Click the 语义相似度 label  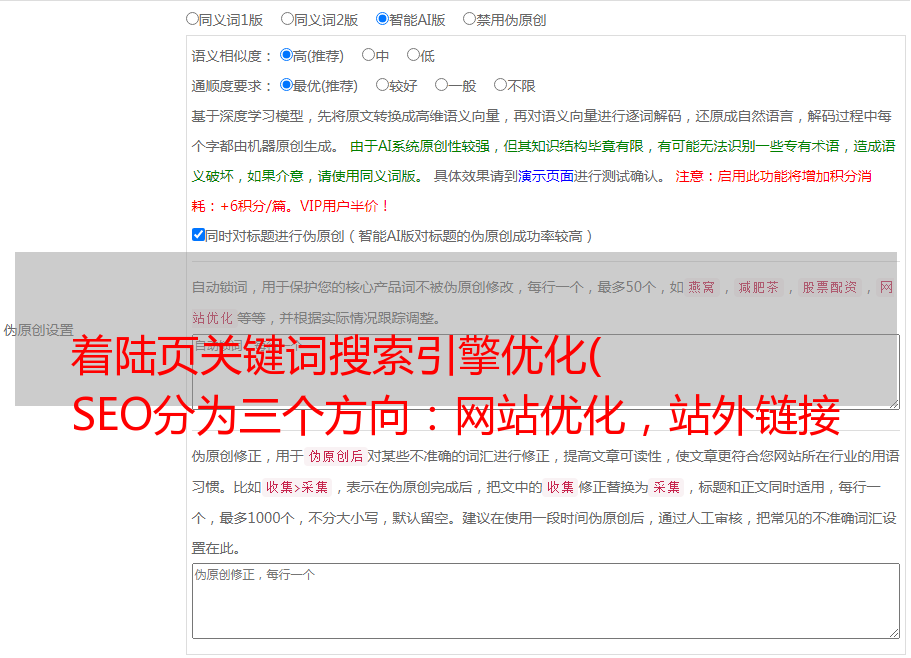click(232, 56)
